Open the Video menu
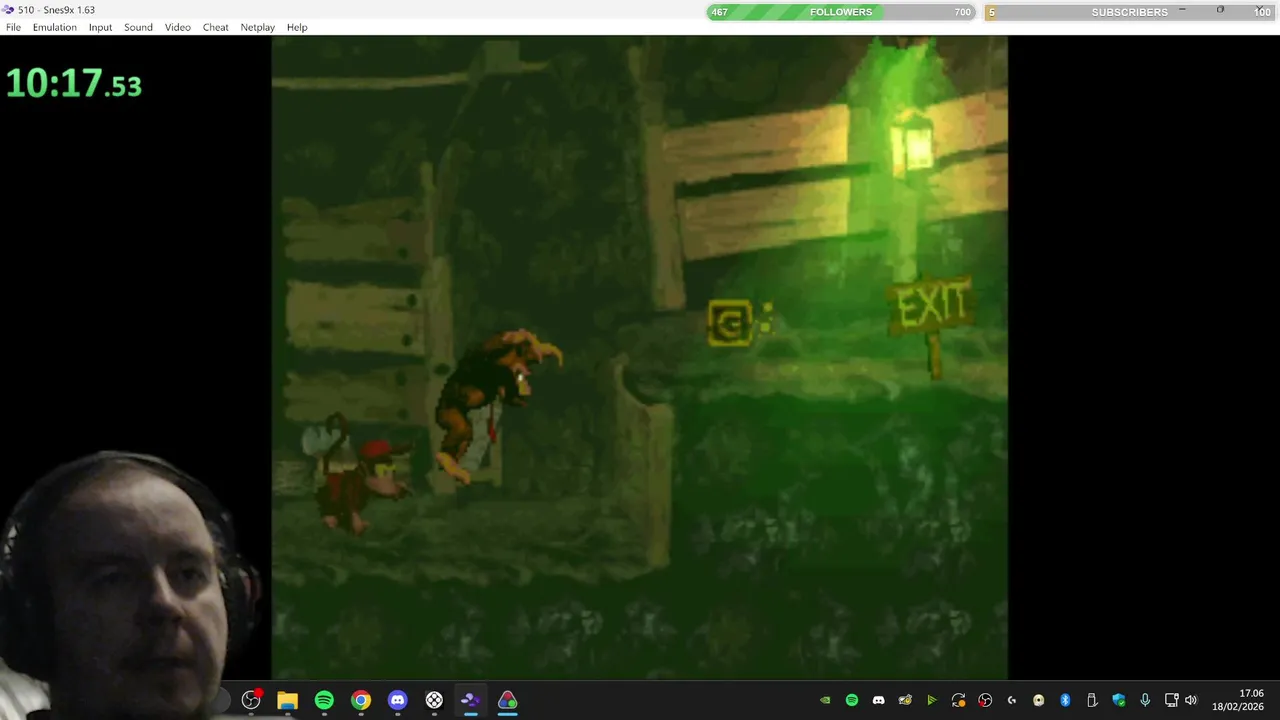This screenshot has height=720, width=1280. [x=177, y=27]
